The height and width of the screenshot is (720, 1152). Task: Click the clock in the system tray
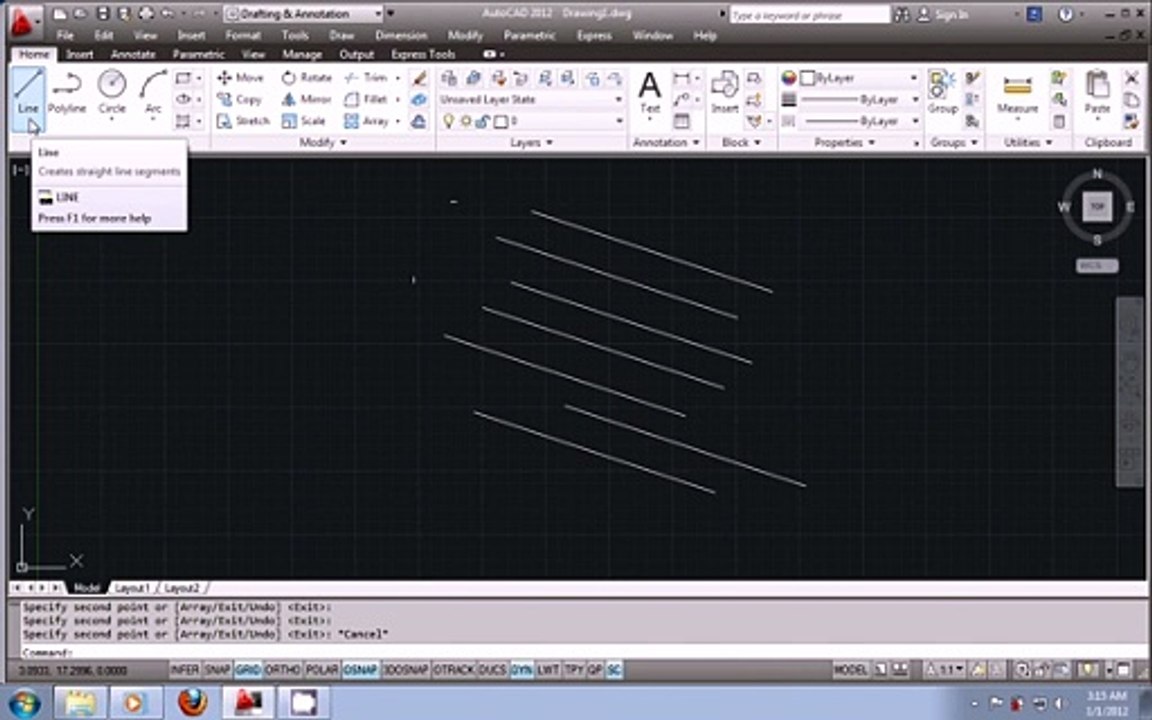point(1107,702)
